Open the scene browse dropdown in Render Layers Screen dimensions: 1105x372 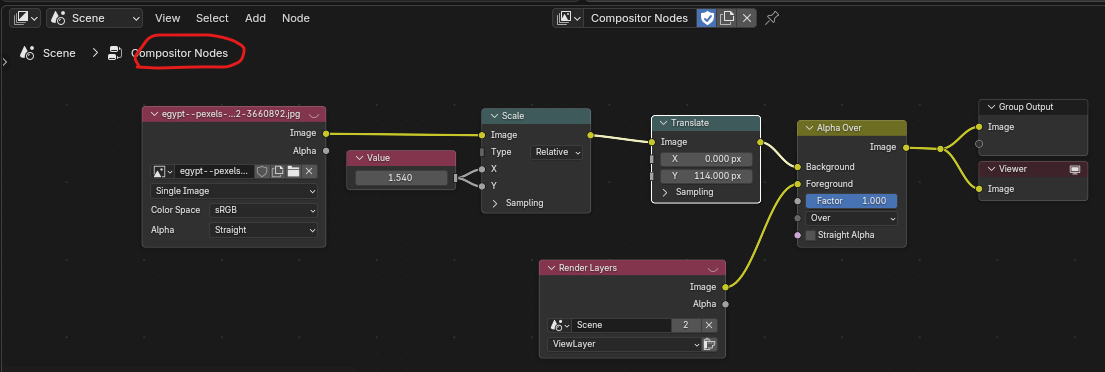pos(560,325)
